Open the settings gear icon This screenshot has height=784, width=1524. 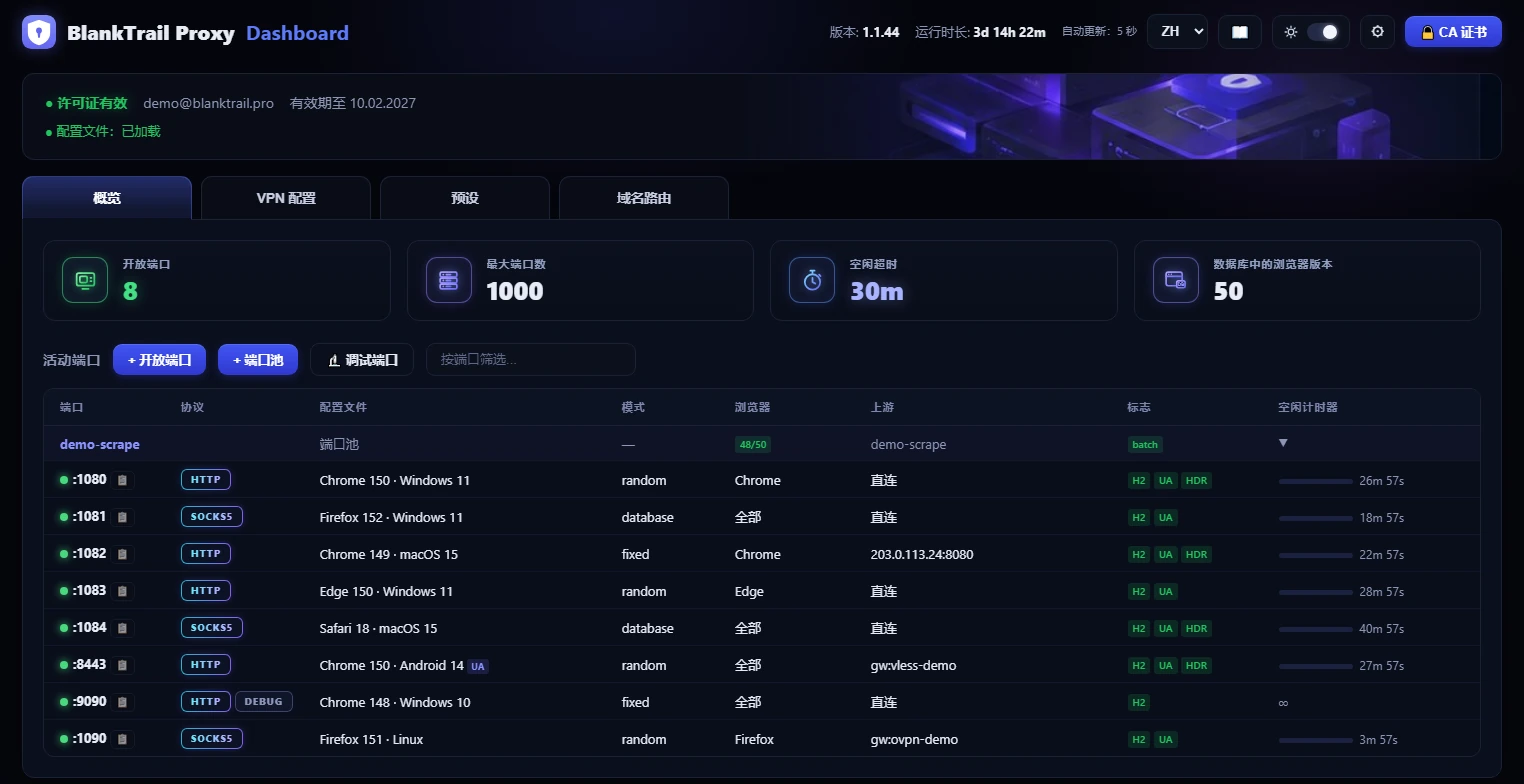[1377, 32]
